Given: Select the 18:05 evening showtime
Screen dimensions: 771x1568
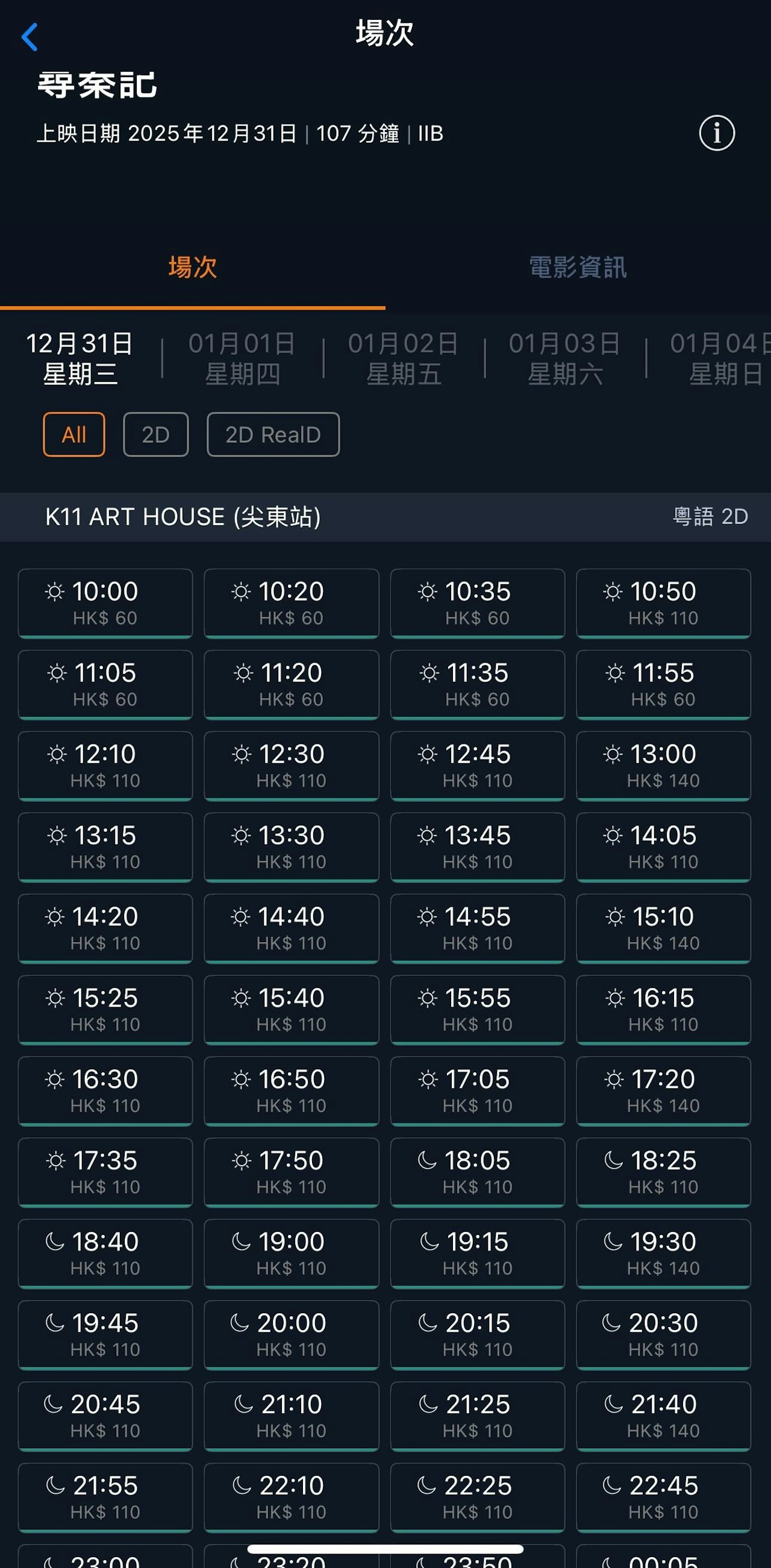Looking at the screenshot, I should coord(477,1171).
